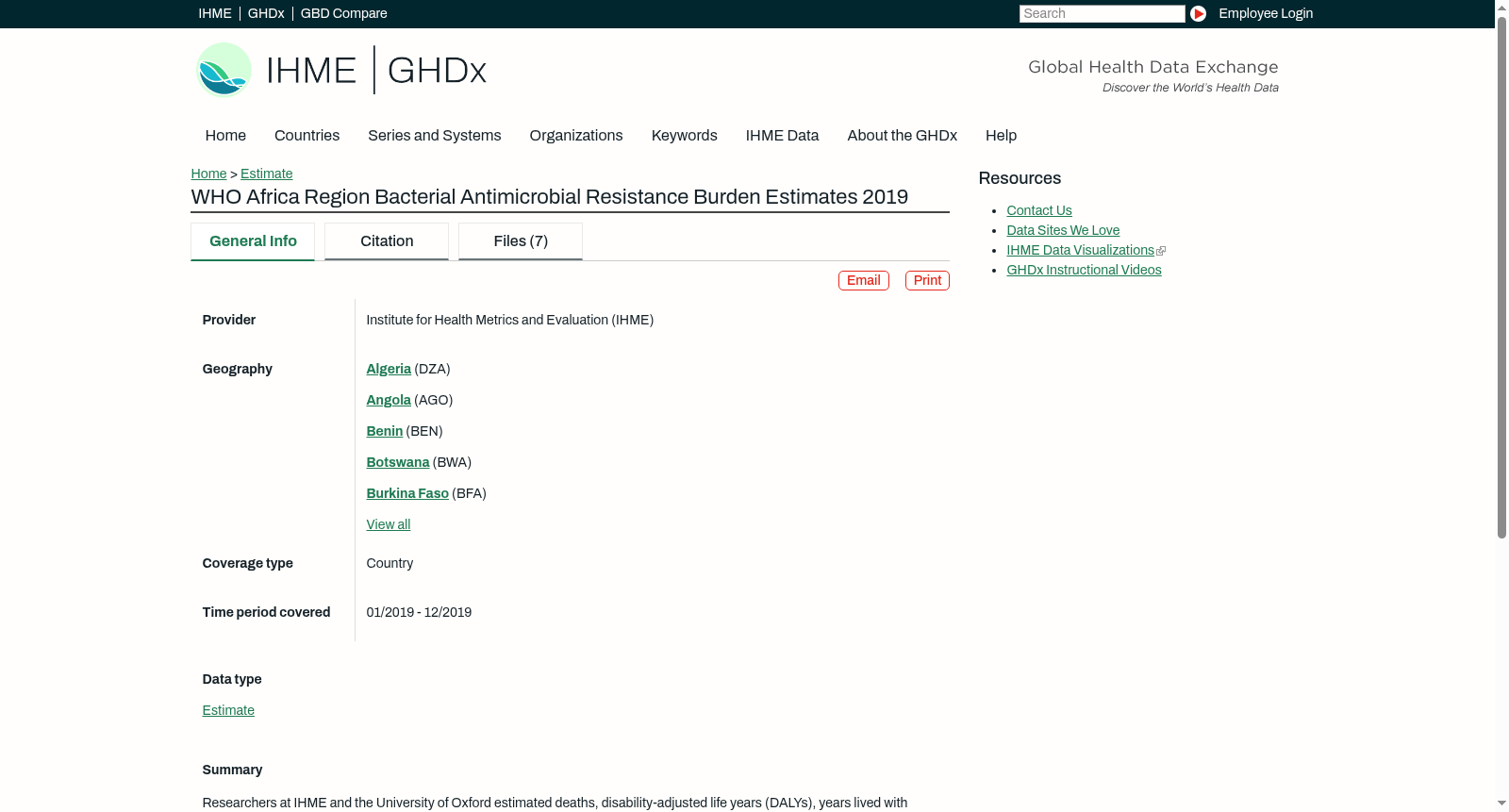The width and height of the screenshot is (1509, 812).
Task: Click the Print button
Action: coord(927,280)
